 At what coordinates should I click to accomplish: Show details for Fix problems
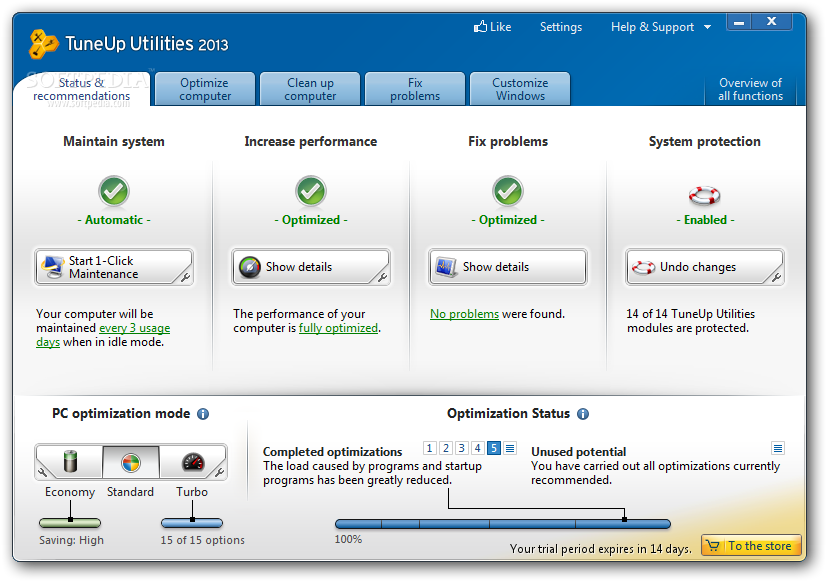(508, 267)
